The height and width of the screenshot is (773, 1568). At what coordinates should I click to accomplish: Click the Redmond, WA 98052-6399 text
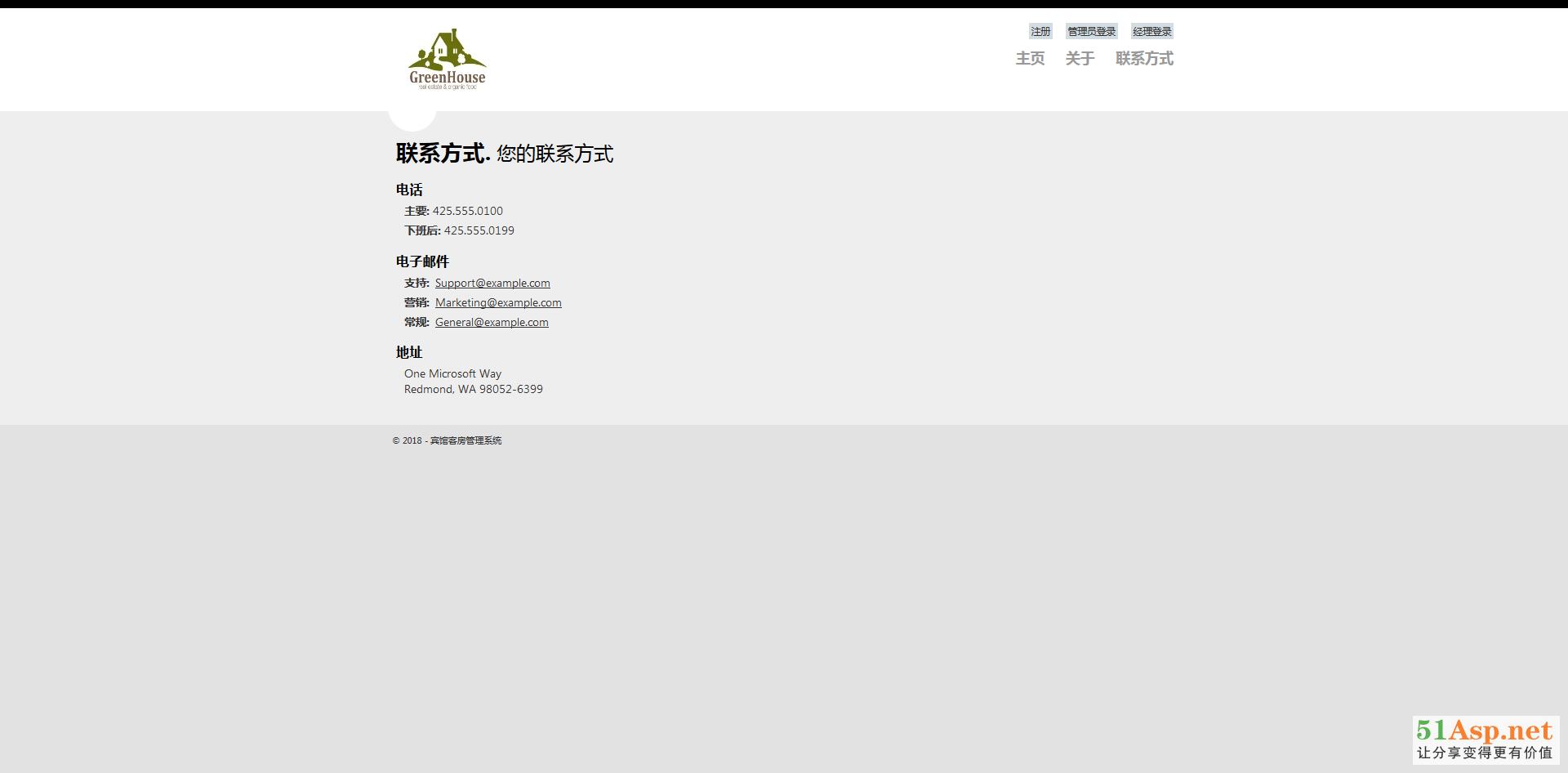click(473, 390)
